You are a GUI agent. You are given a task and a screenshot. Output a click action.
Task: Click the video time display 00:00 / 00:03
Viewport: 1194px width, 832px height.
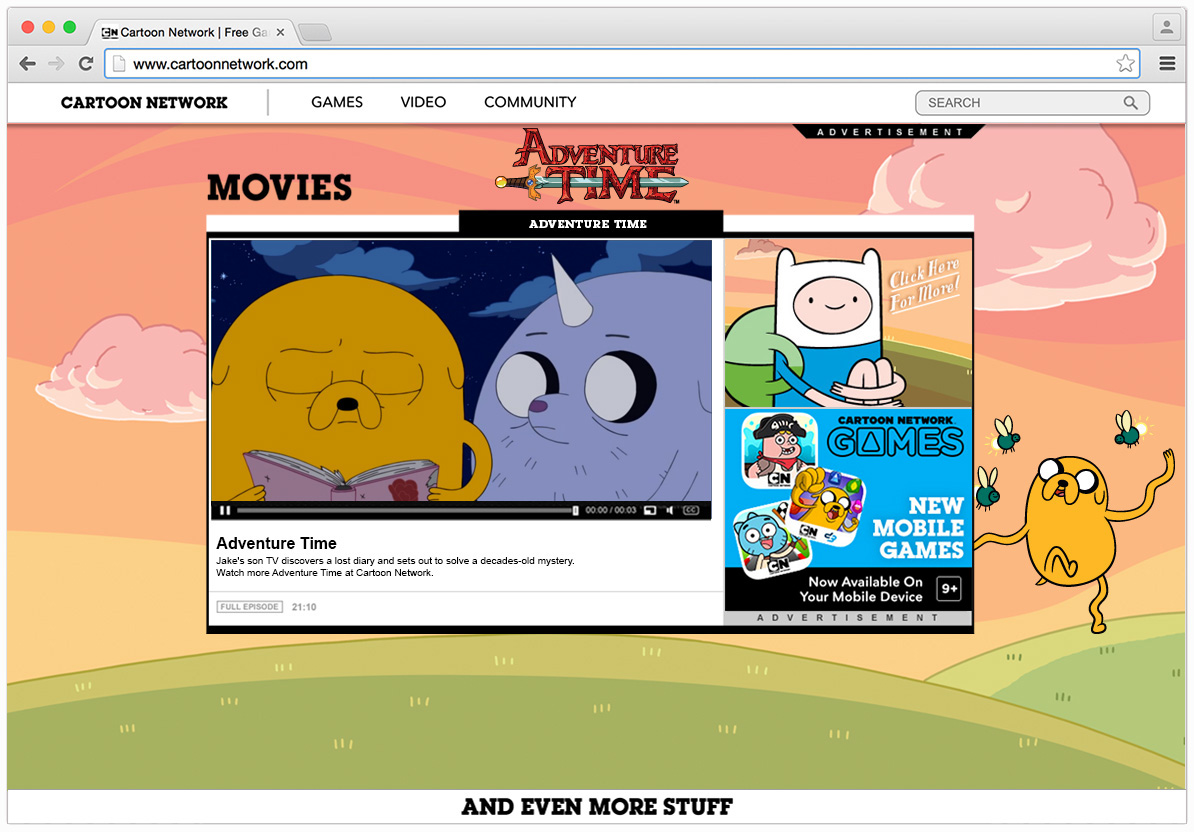click(611, 510)
